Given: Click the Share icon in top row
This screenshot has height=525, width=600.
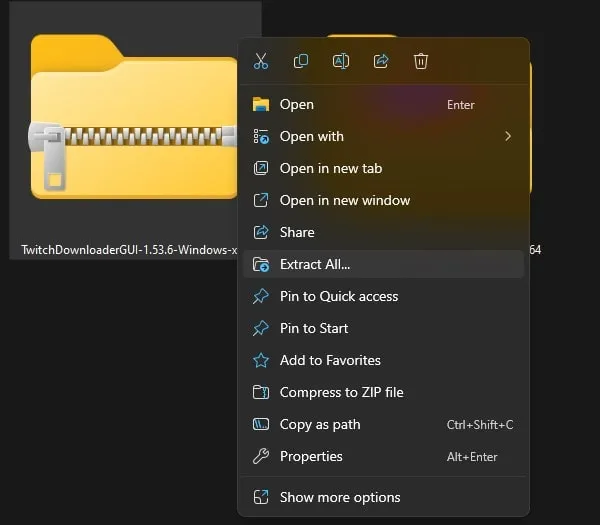Looking at the screenshot, I should [x=381, y=61].
